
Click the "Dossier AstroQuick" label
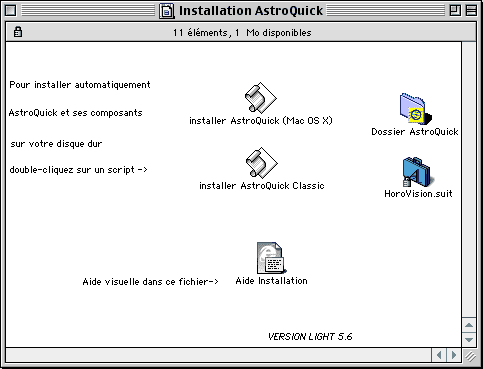tap(415, 132)
